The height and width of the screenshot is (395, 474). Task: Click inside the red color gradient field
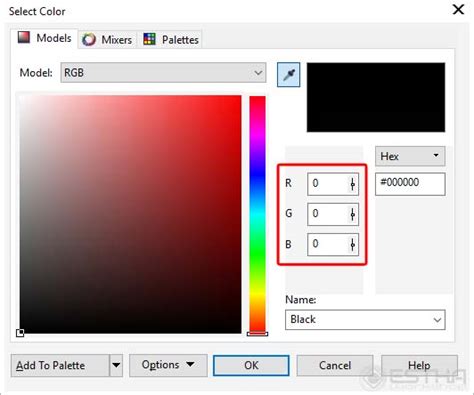[130, 214]
